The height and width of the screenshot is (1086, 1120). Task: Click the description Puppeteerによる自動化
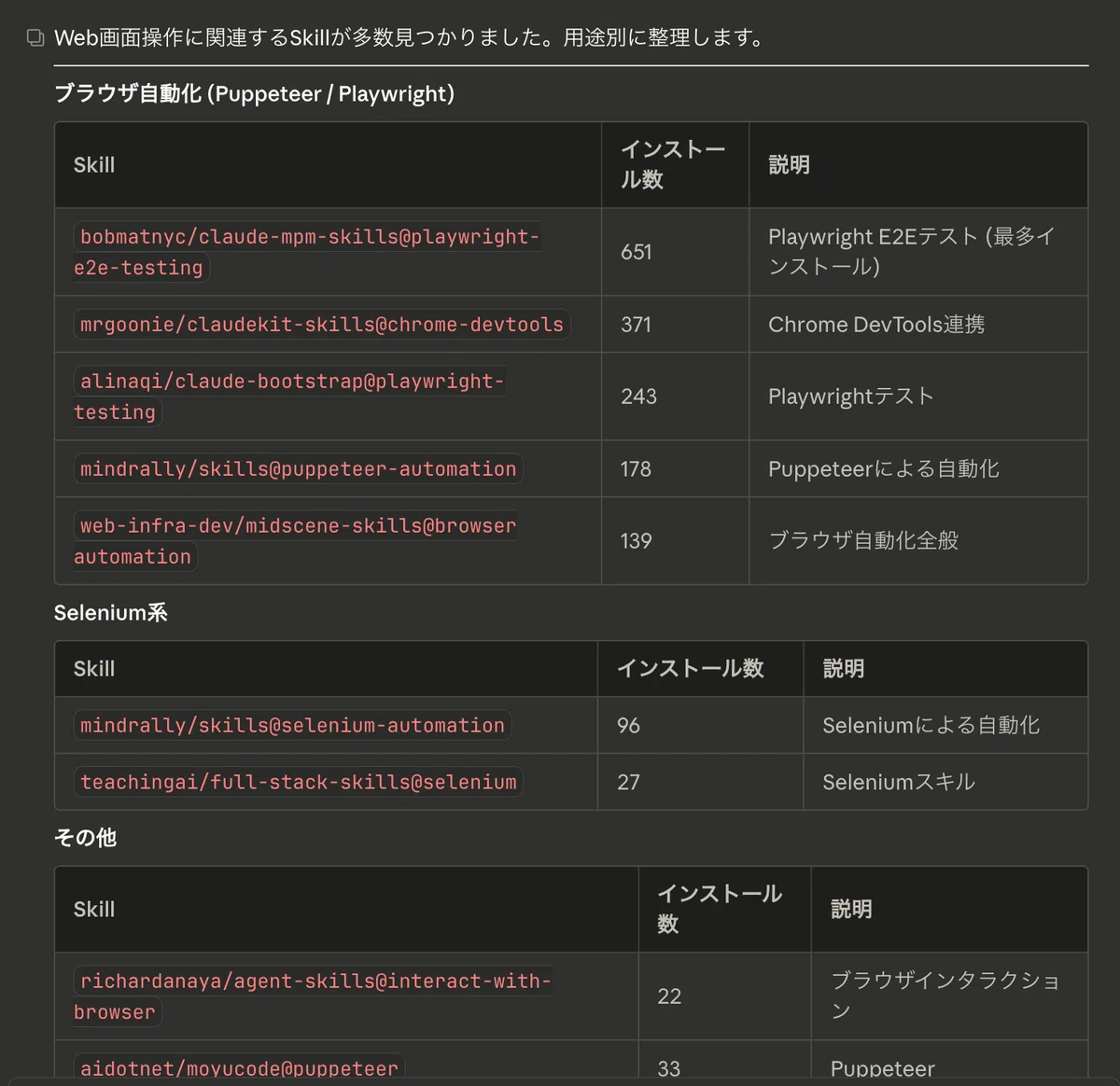pos(884,469)
